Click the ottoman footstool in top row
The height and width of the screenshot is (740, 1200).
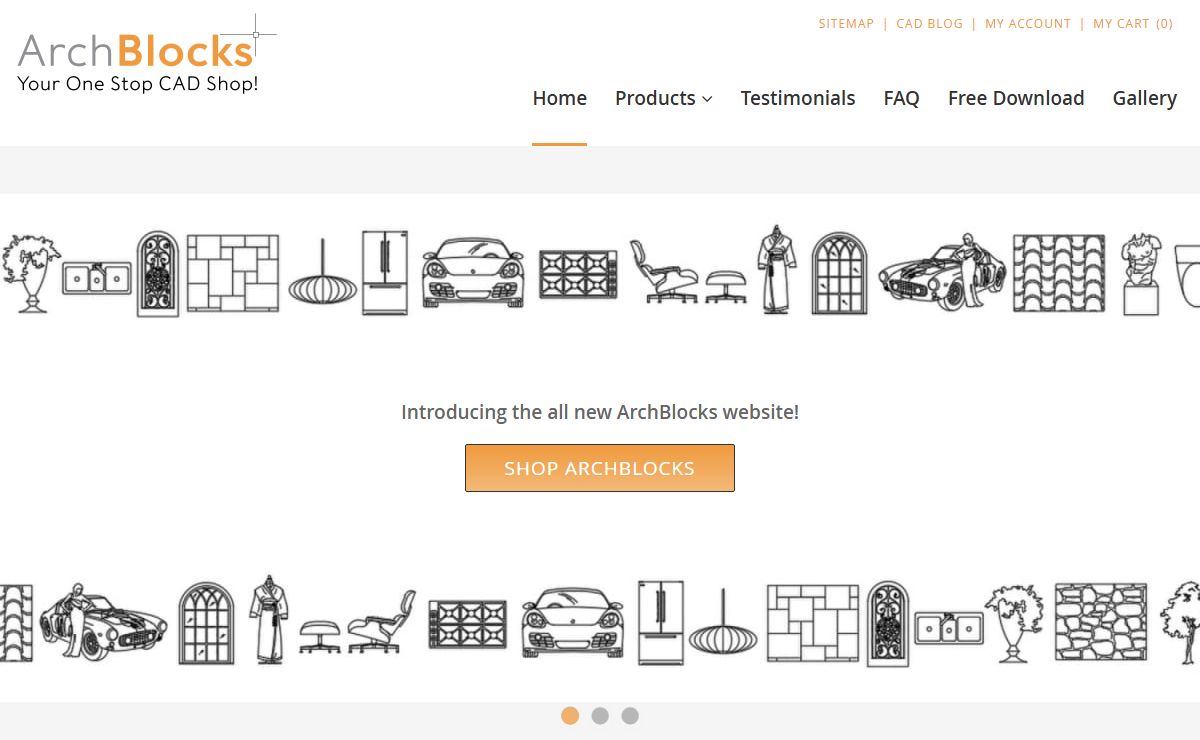point(726,286)
